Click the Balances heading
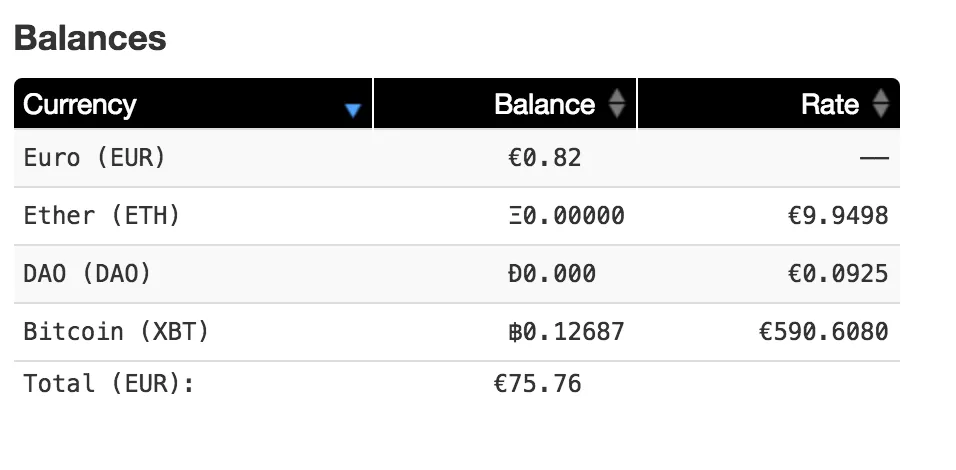This screenshot has height=470, width=956. pyautogui.click(x=90, y=38)
